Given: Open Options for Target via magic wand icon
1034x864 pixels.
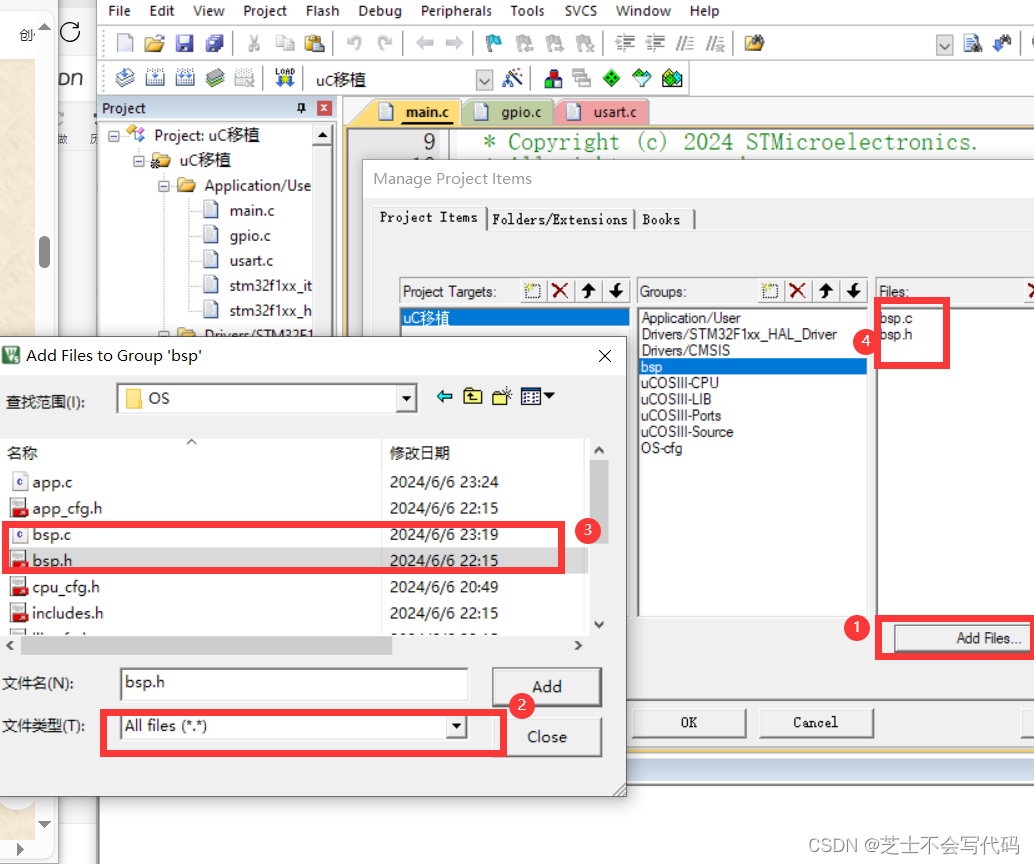Looking at the screenshot, I should [511, 77].
